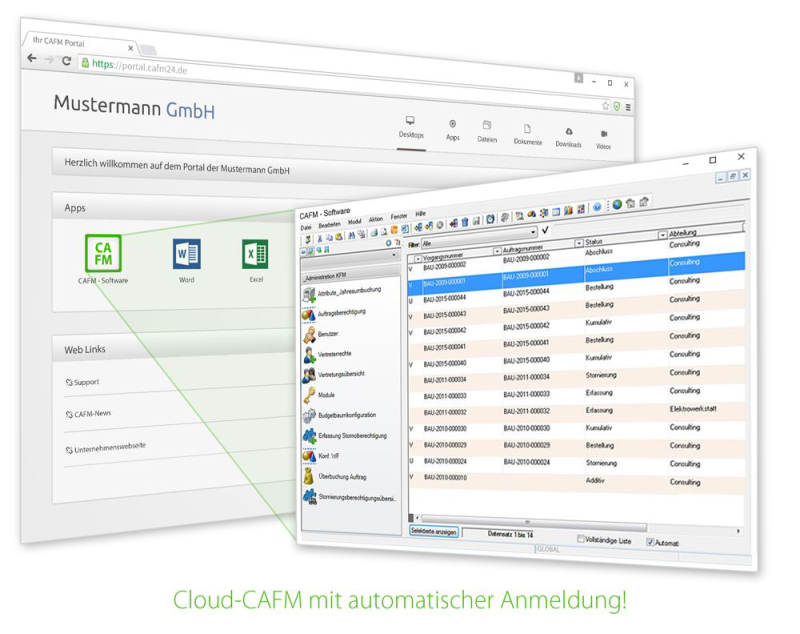The height and width of the screenshot is (634, 800).
Task: Open the CAFM-News web link
Action: pyautogui.click(x=88, y=414)
